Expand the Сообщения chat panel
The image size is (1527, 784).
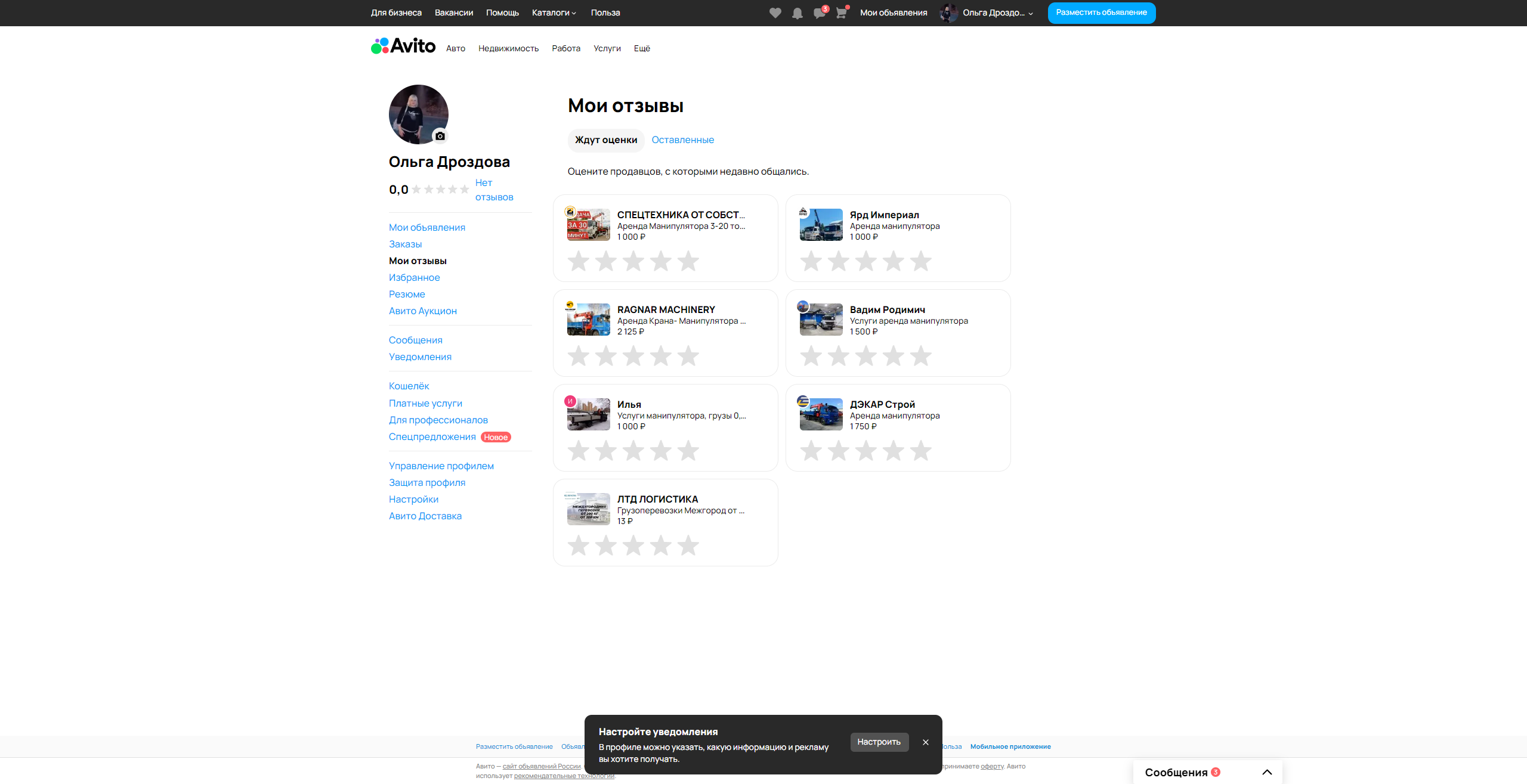(1267, 772)
